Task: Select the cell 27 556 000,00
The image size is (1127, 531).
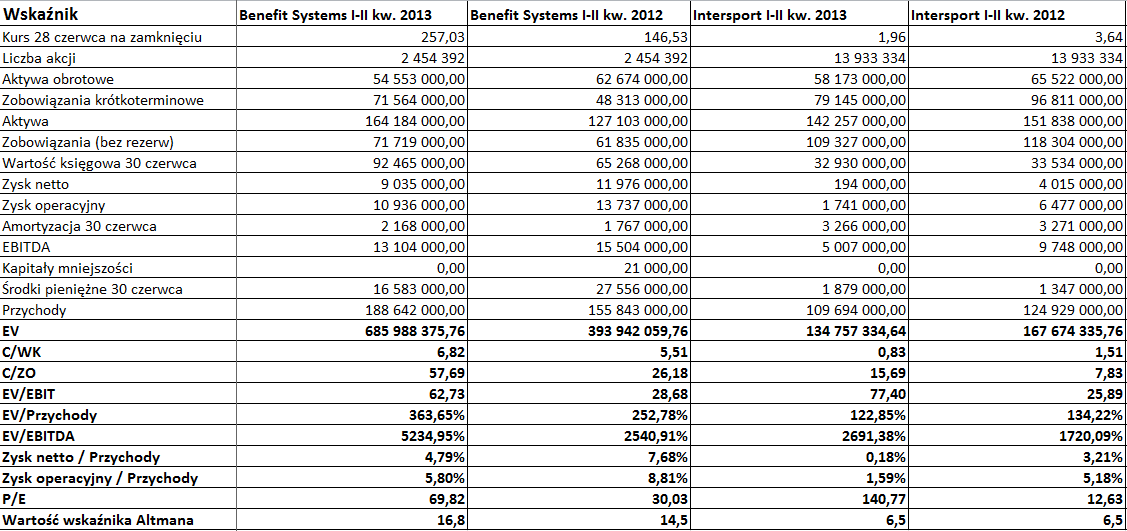Action: (x=577, y=290)
